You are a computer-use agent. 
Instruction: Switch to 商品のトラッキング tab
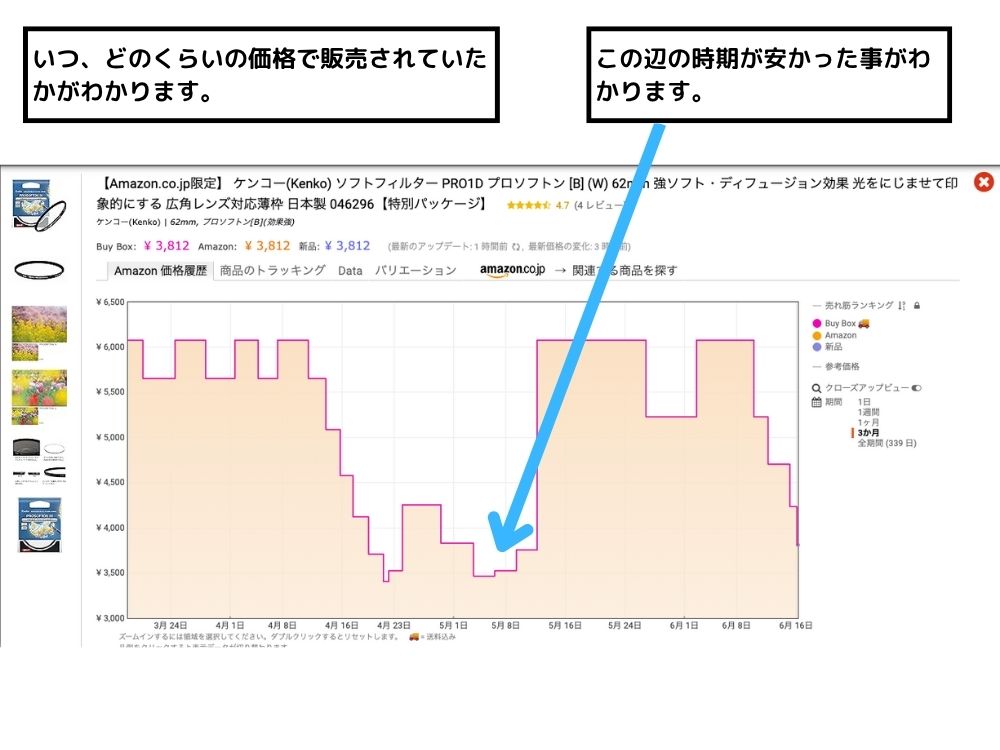272,270
